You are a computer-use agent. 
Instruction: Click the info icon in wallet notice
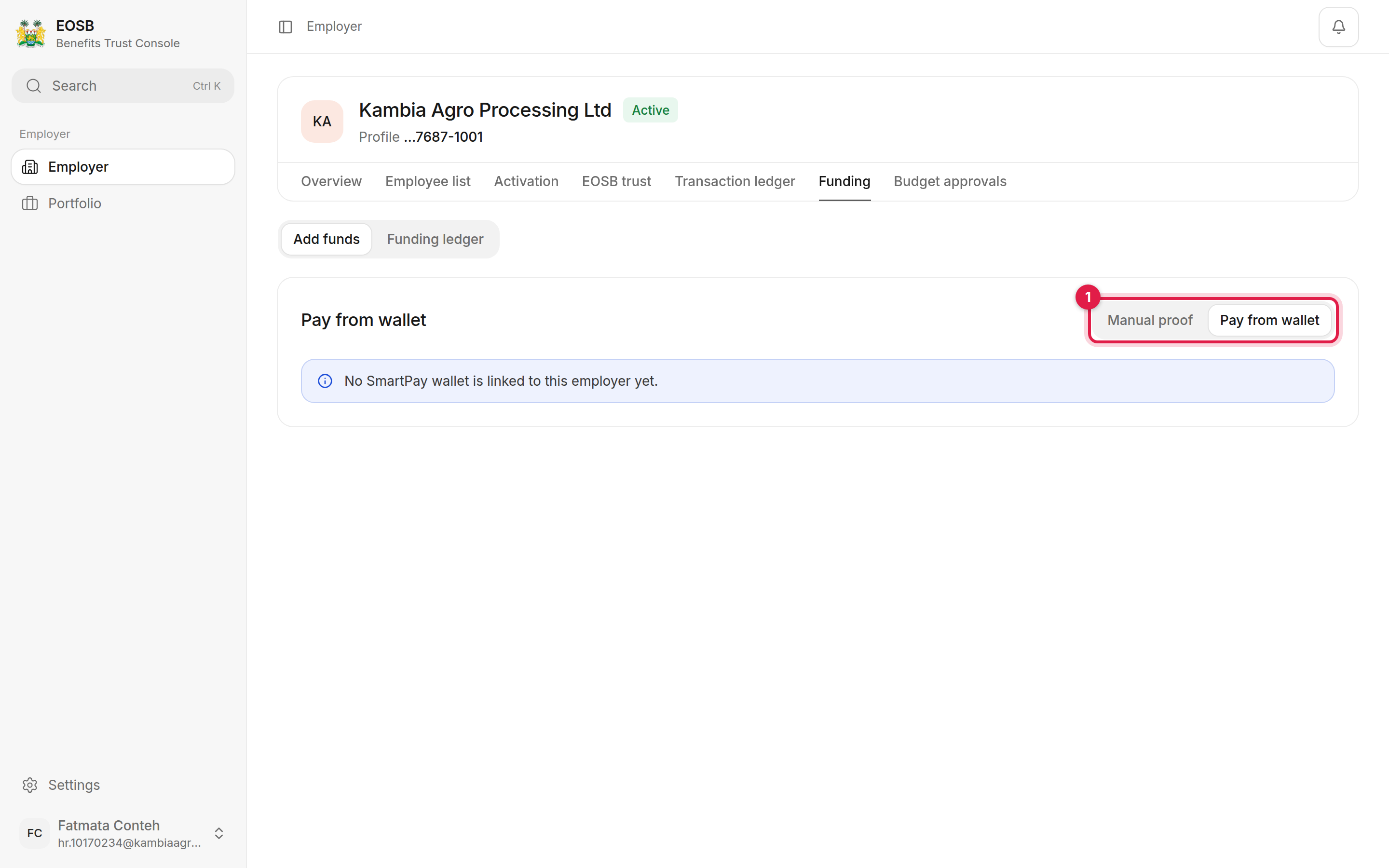pos(325,381)
